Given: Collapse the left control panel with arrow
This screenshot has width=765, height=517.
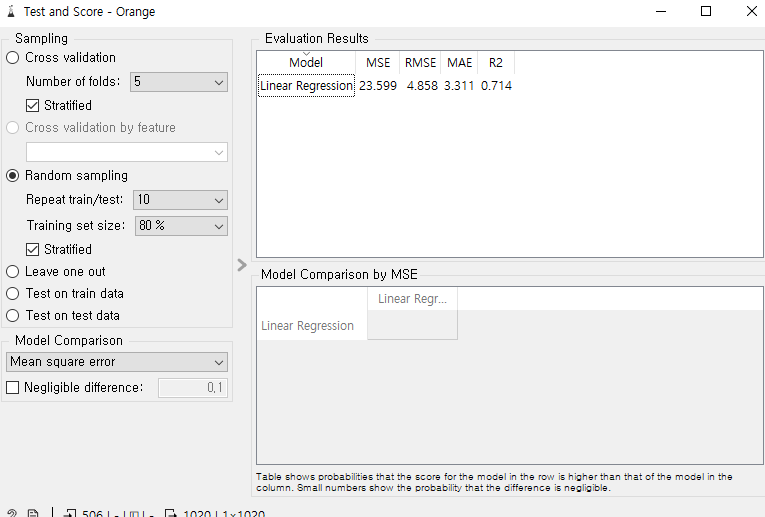Looking at the screenshot, I should tap(242, 265).
